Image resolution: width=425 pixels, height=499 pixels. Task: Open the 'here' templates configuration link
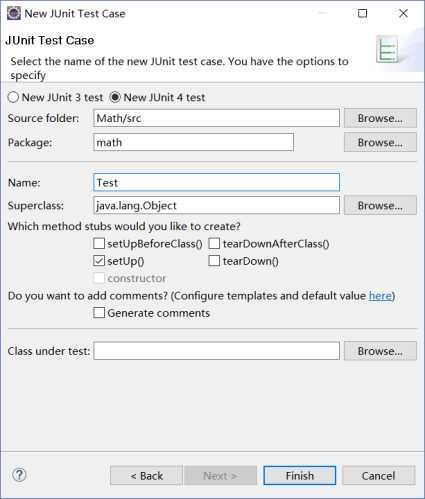(380, 296)
